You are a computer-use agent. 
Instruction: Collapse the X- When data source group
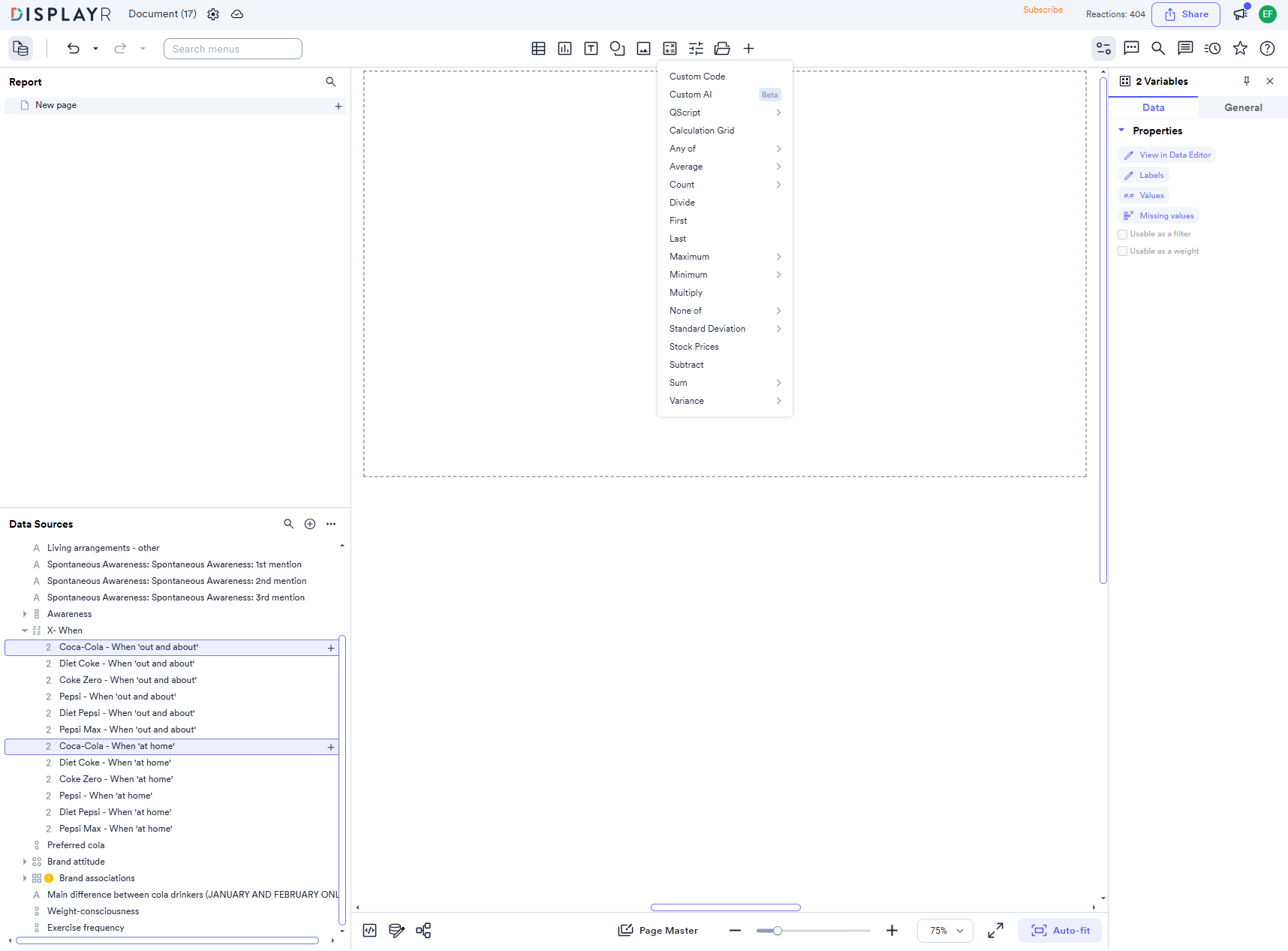tap(25, 630)
